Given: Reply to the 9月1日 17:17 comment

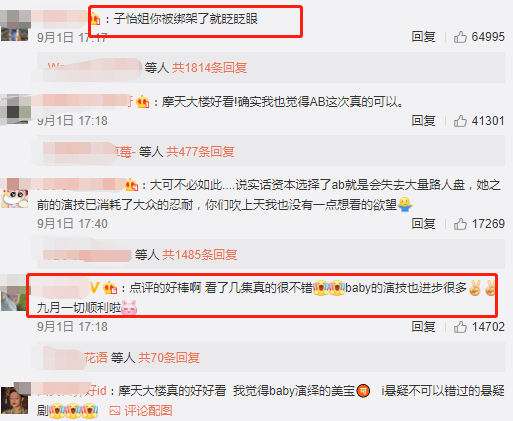Looking at the screenshot, I should point(423,37).
